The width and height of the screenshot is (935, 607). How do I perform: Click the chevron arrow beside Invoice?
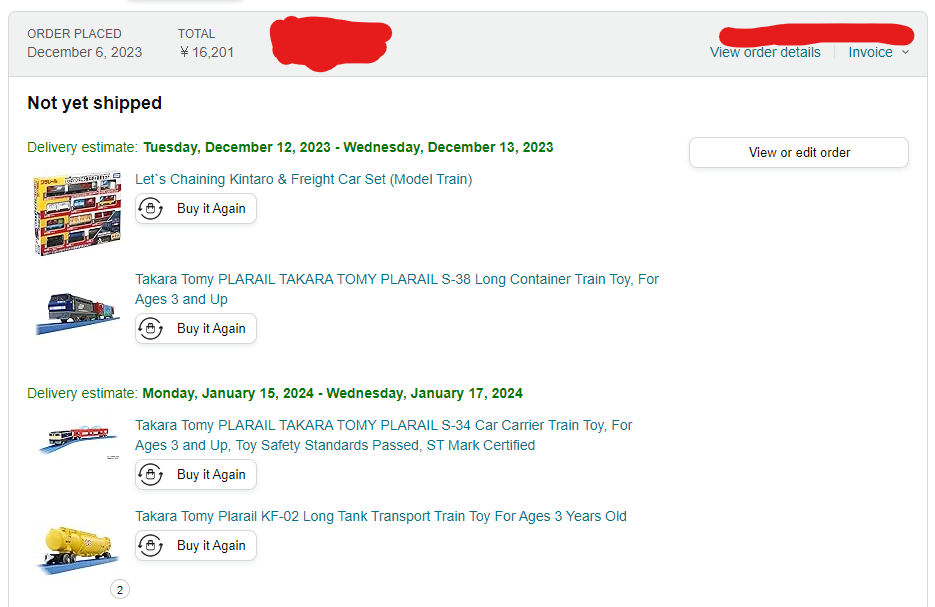pos(905,52)
